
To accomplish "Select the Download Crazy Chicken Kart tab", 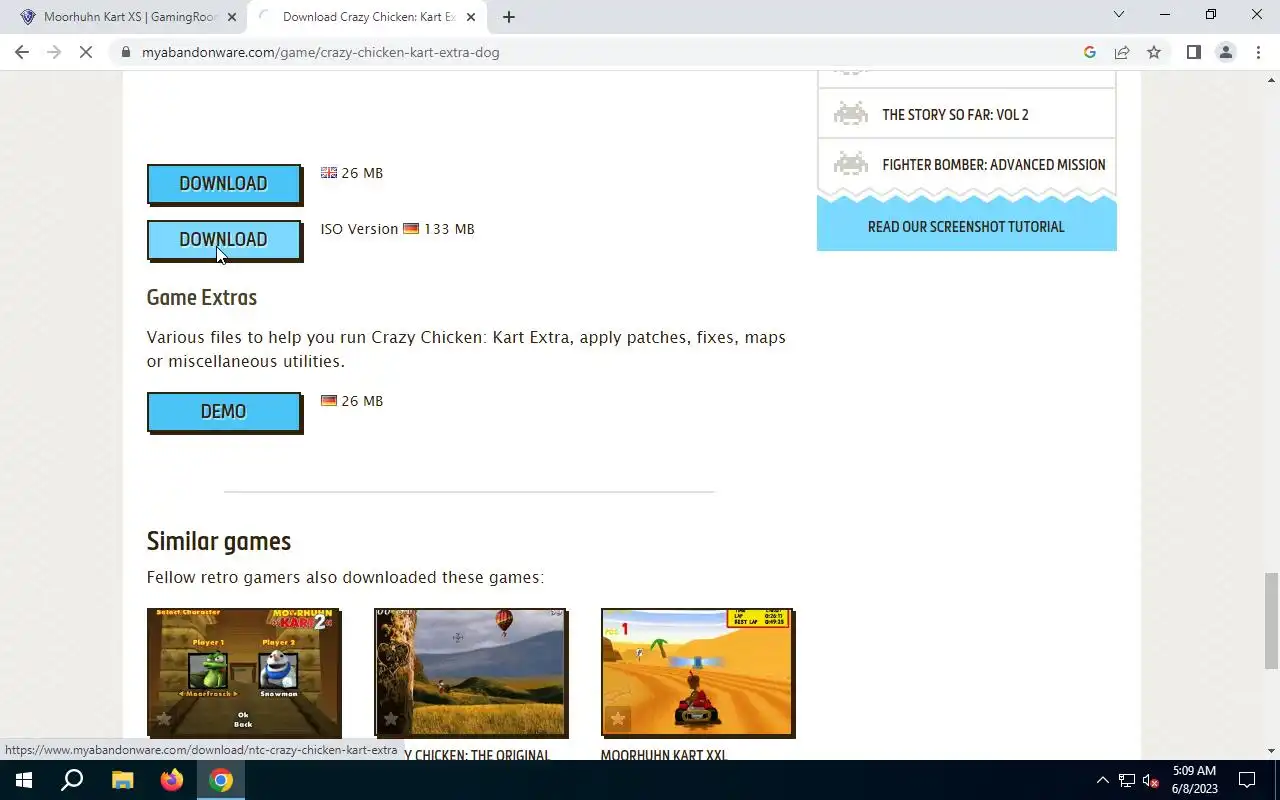I will pyautogui.click(x=366, y=17).
